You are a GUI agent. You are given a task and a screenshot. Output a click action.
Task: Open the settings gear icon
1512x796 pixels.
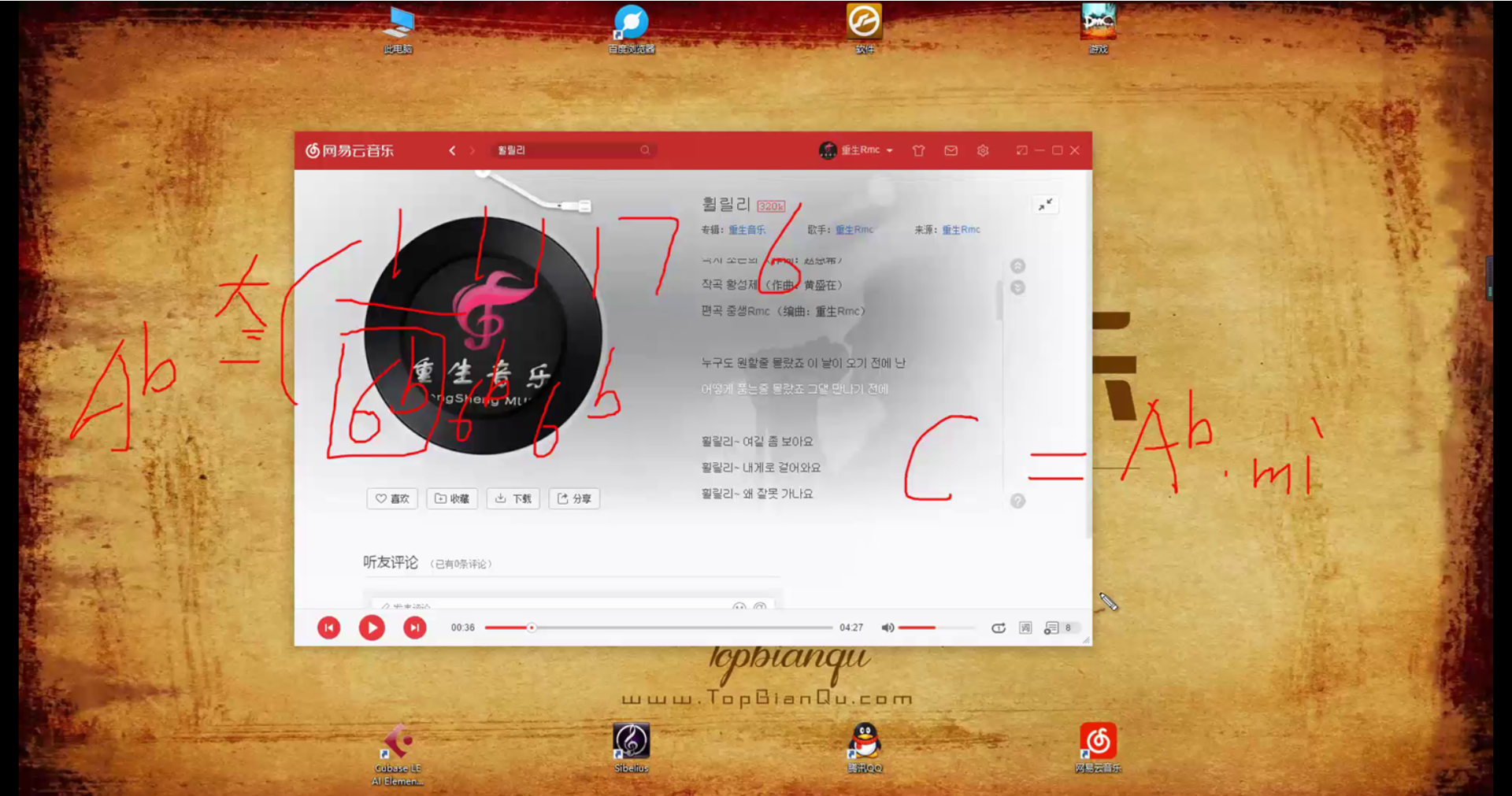pyautogui.click(x=983, y=150)
